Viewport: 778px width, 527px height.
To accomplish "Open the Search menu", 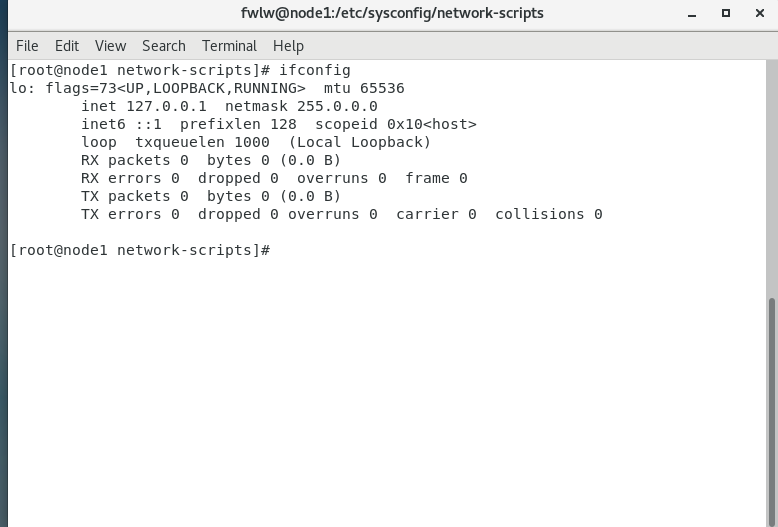I will click(x=164, y=46).
